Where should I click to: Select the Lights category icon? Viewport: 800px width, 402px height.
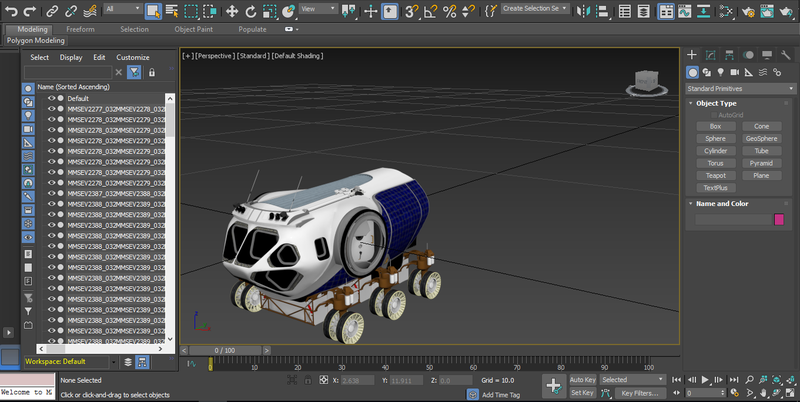pyautogui.click(x=721, y=73)
